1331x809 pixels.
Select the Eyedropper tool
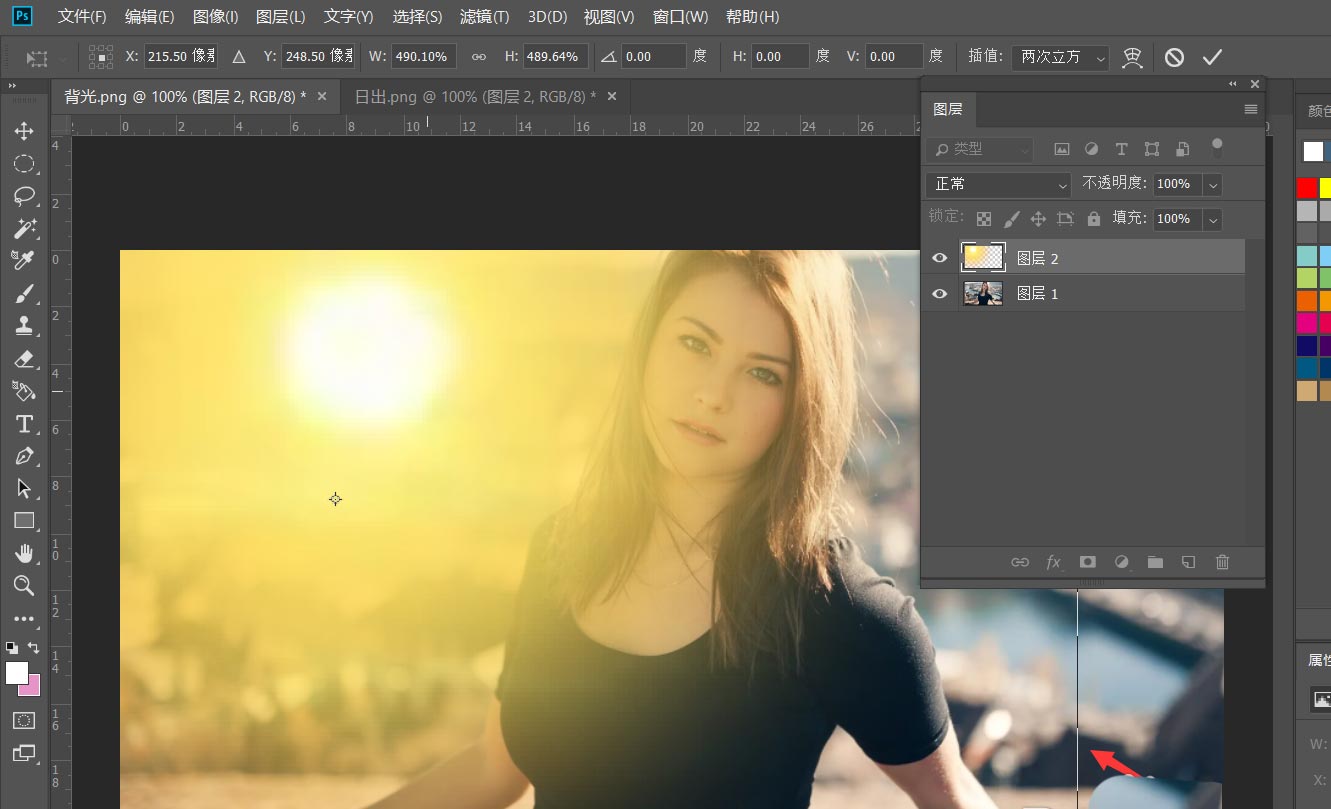[x=24, y=261]
